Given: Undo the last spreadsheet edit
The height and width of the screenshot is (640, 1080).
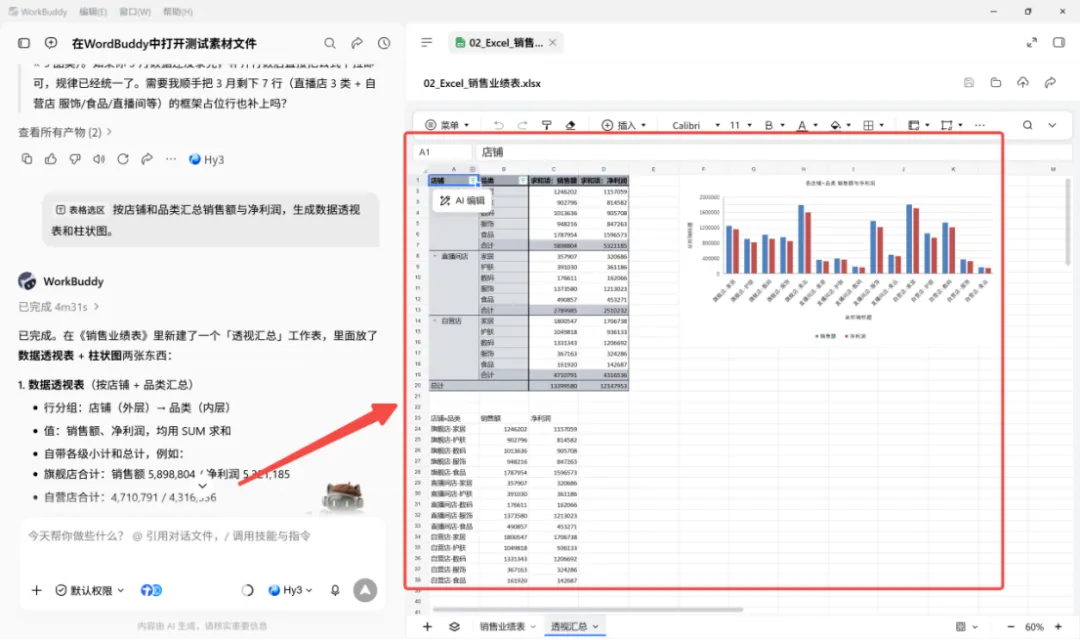Looking at the screenshot, I should (499, 125).
